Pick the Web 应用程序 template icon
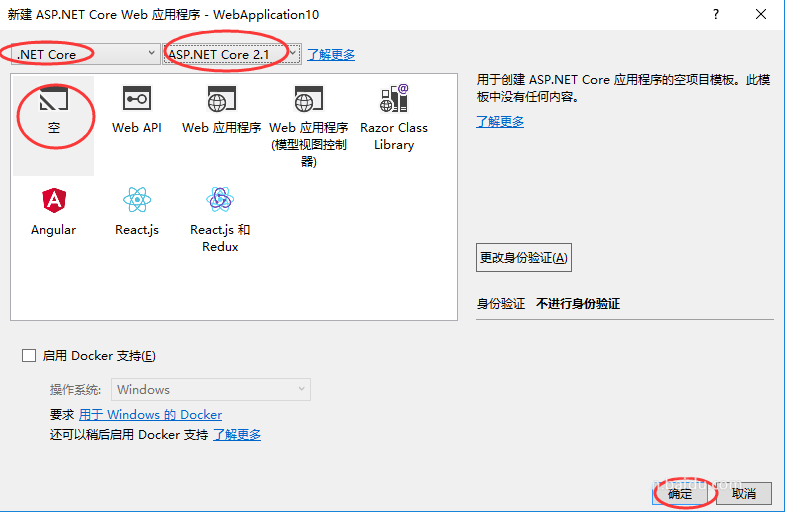Viewport: 785px width, 512px height. tap(221, 99)
